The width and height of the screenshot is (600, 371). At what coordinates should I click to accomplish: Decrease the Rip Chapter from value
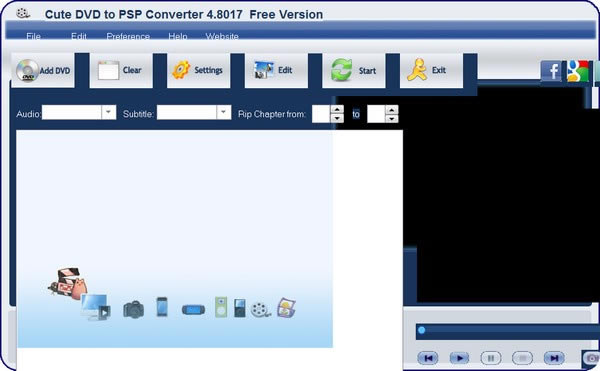[x=337, y=118]
